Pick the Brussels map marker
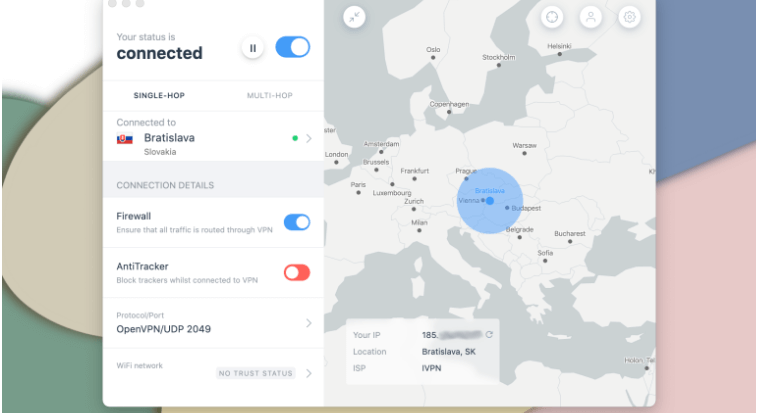 (x=376, y=170)
